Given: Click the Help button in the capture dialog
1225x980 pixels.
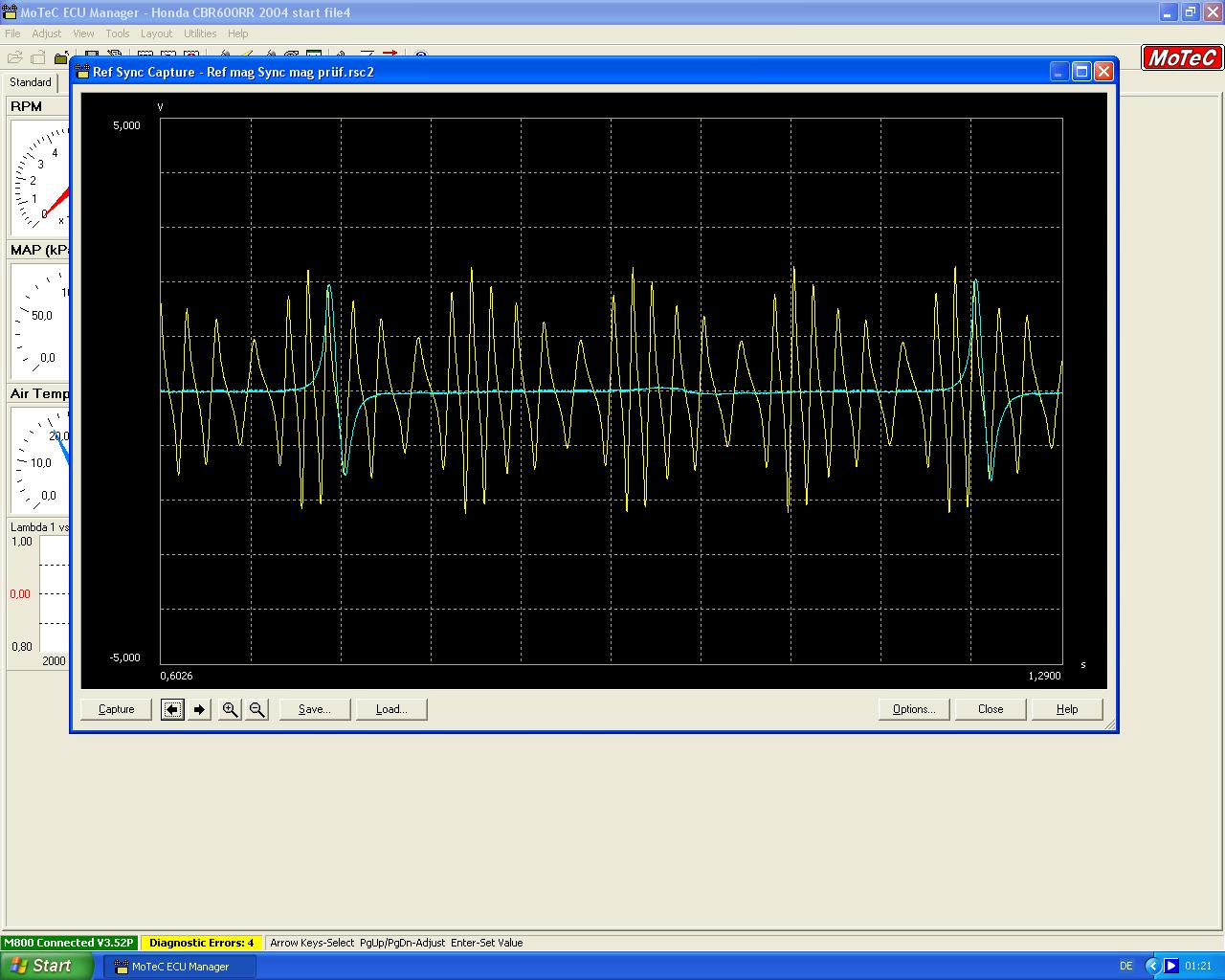Looking at the screenshot, I should click(x=1067, y=709).
